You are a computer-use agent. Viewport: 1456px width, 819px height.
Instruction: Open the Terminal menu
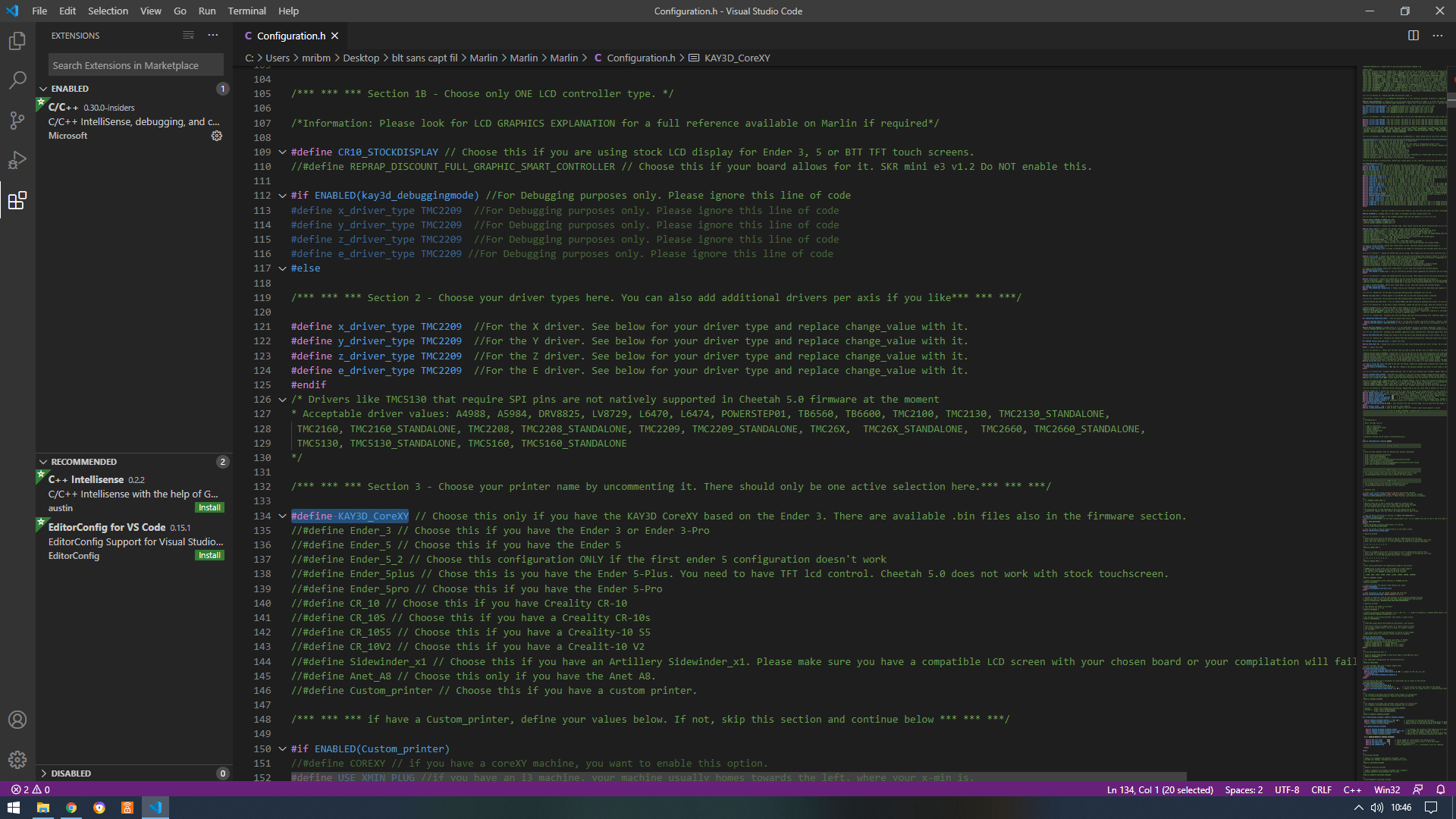(x=247, y=11)
